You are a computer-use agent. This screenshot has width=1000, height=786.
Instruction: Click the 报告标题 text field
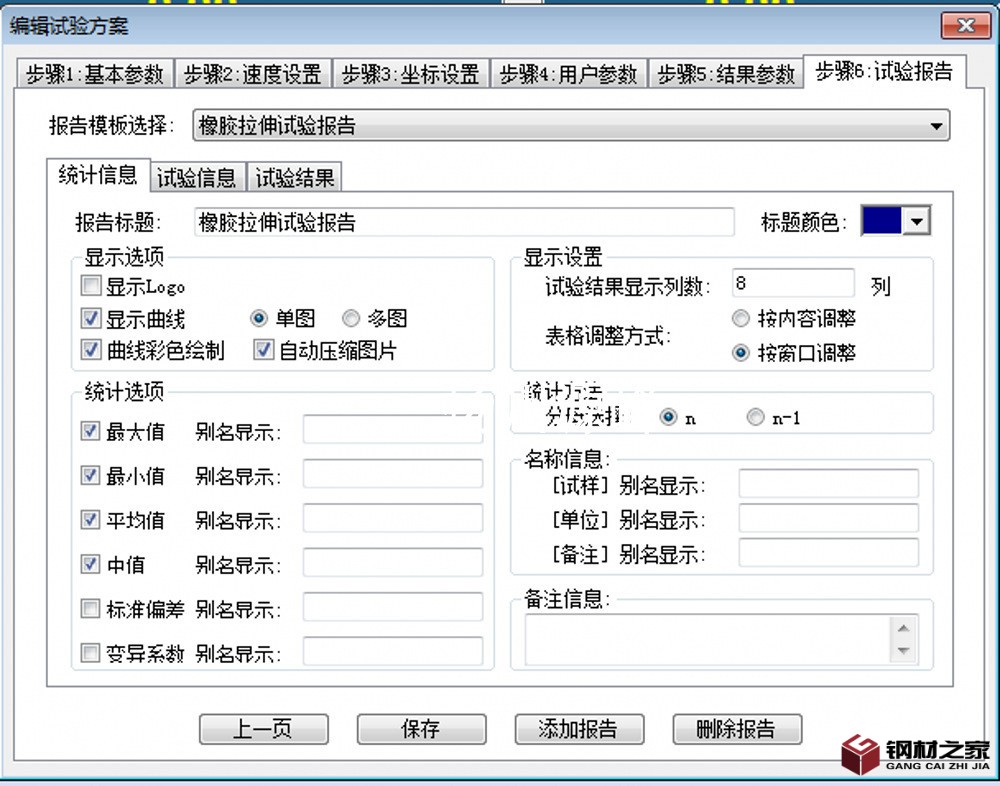[x=463, y=222]
